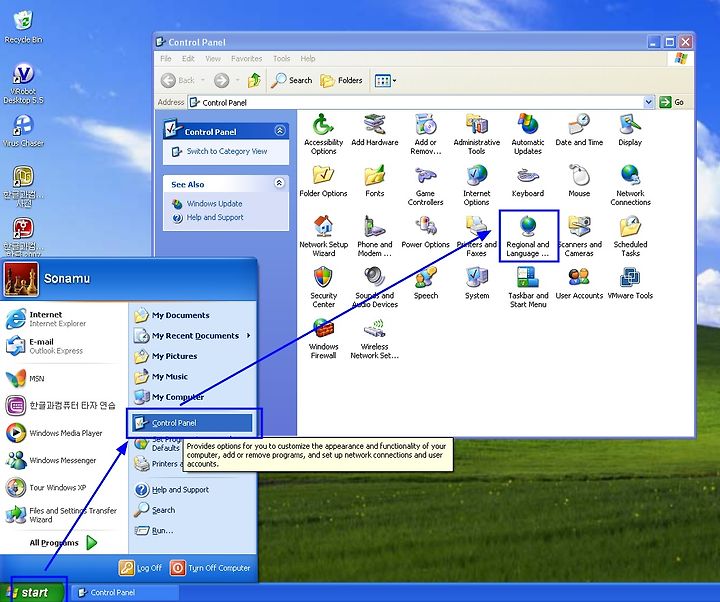The width and height of the screenshot is (720, 602).
Task: Open the Recycle Bin desktop icon
Action: (23, 27)
